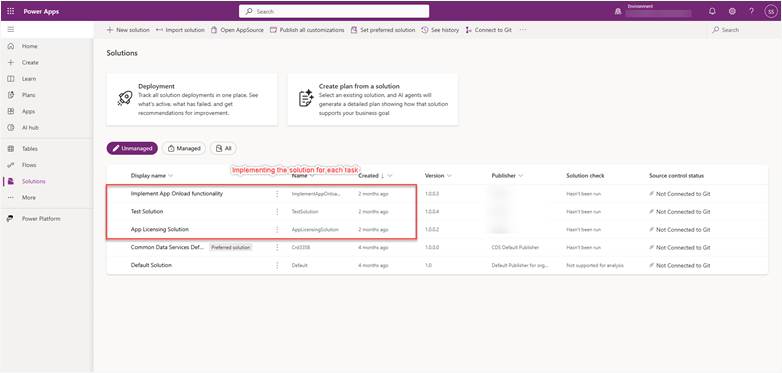Viewport: 782px width, 373px height.
Task: Open notifications bell icon
Action: [712, 11]
